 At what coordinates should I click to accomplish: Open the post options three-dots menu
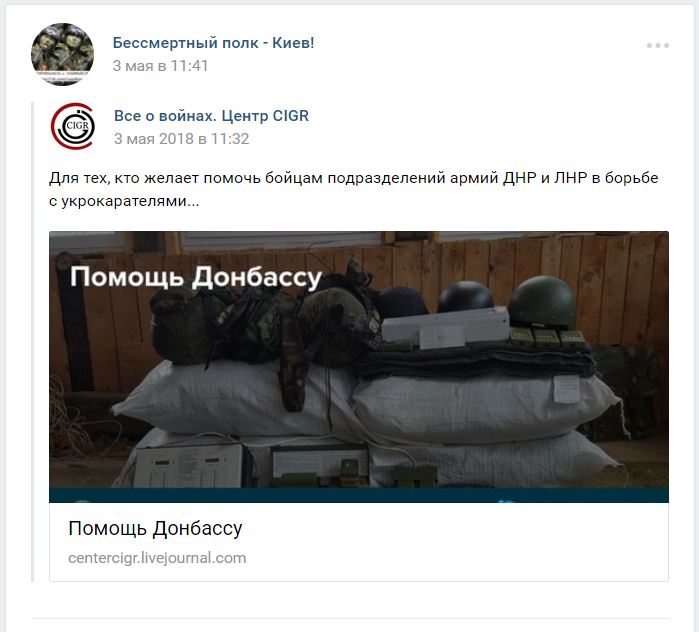[x=658, y=45]
